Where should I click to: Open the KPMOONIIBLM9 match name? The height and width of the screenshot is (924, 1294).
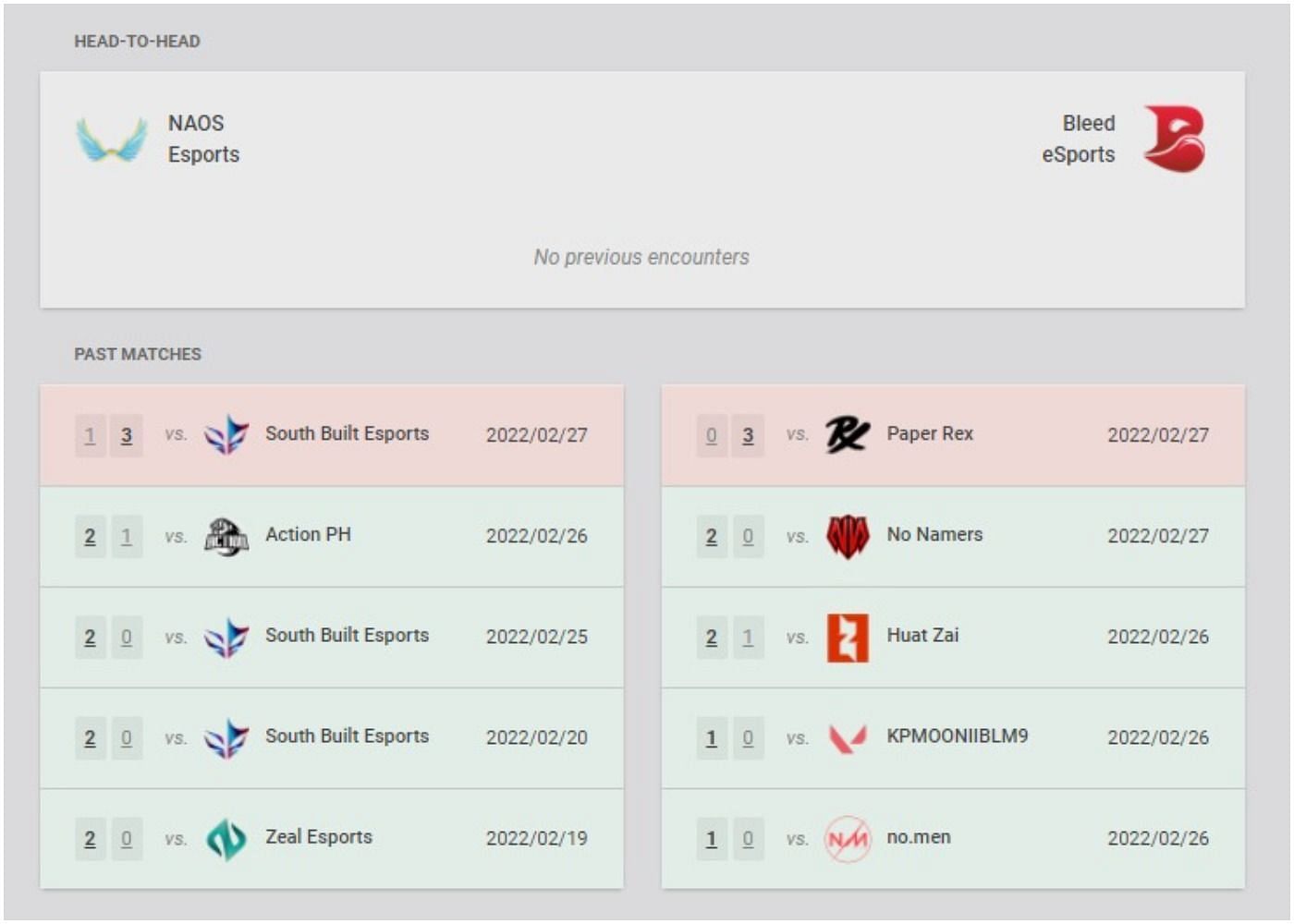pyautogui.click(x=958, y=736)
